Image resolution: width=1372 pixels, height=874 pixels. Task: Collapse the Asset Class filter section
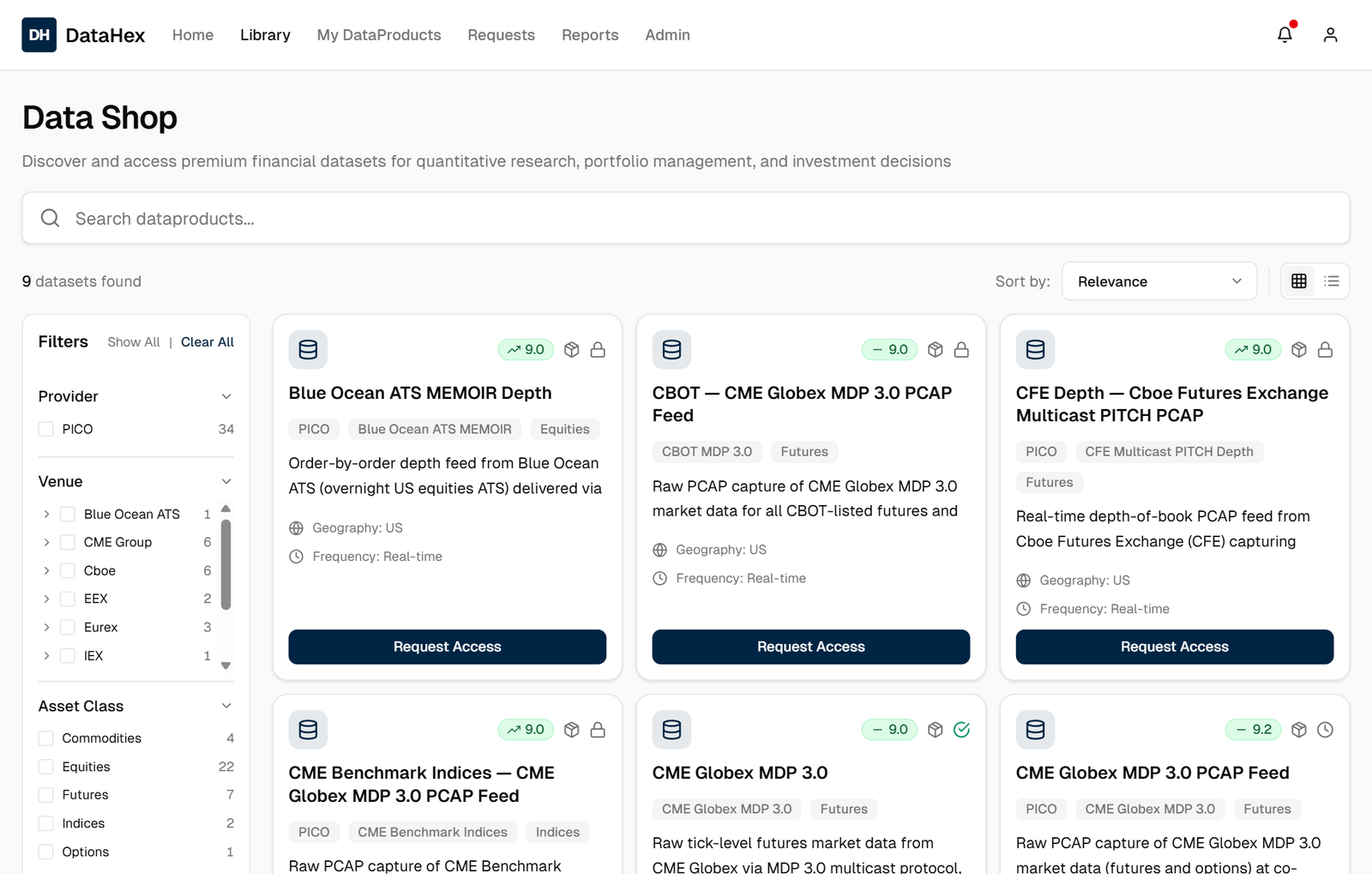click(x=226, y=706)
